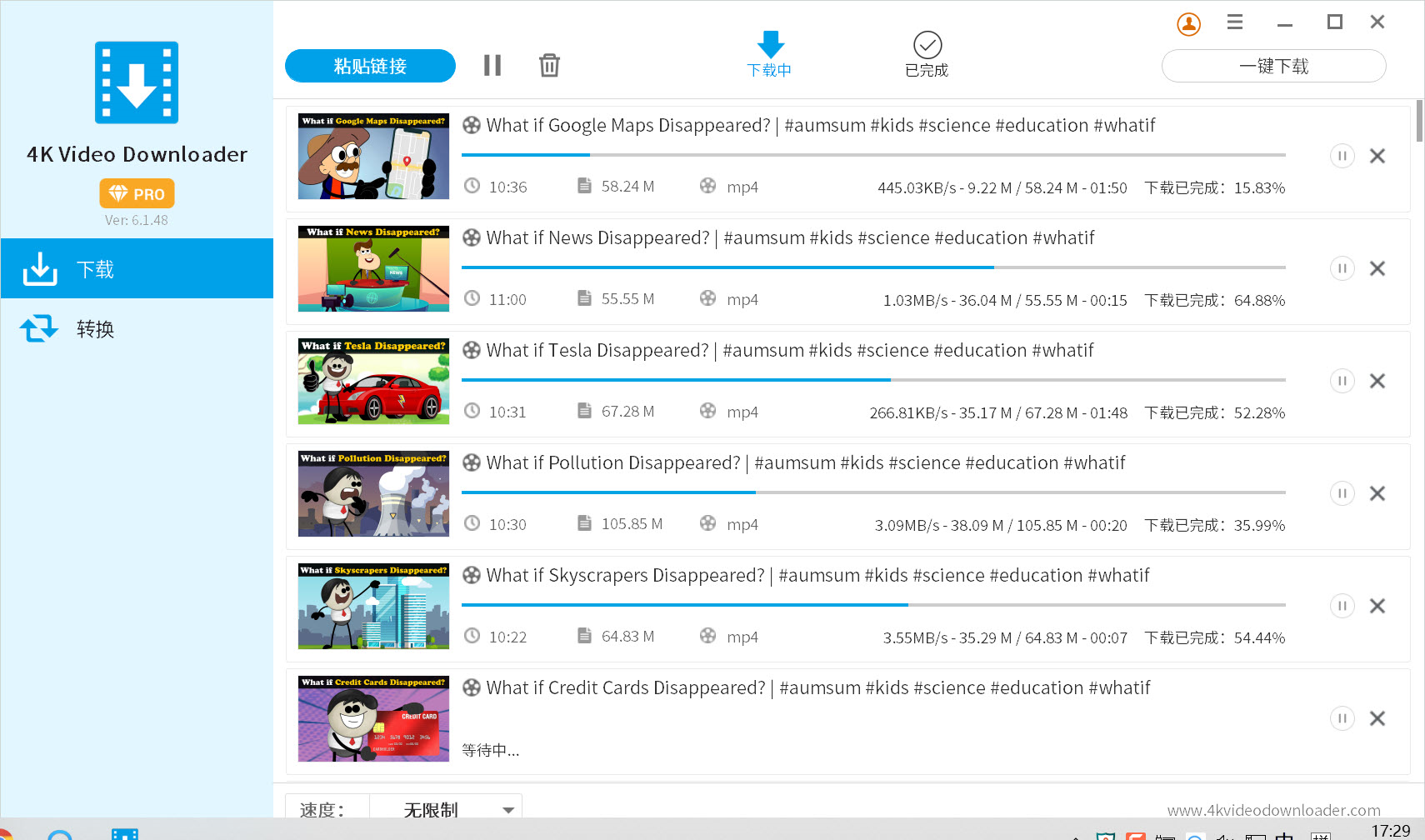Image resolution: width=1425 pixels, height=840 pixels.
Task: Click the Skyscrapers Disappeared thumbnail
Action: tap(373, 606)
